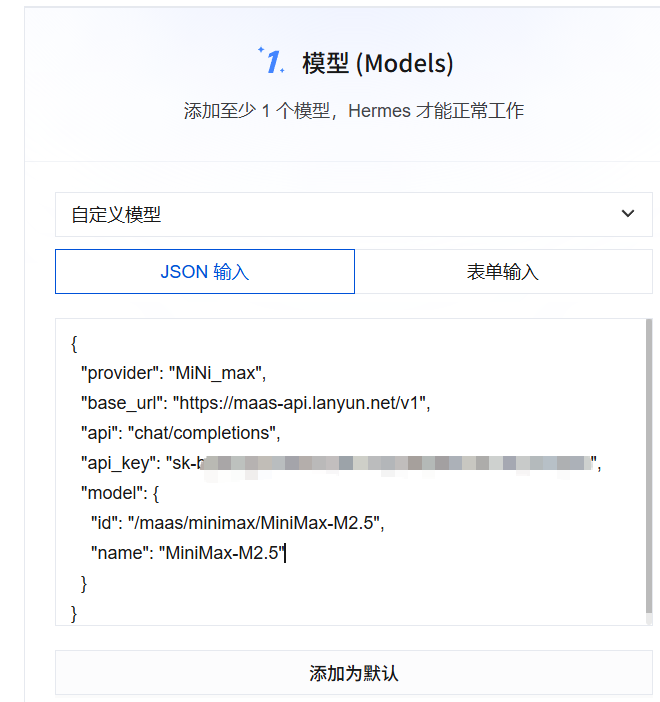Switch to the 表单输入 tab
Screen dimensions: 660x702
[503, 271]
